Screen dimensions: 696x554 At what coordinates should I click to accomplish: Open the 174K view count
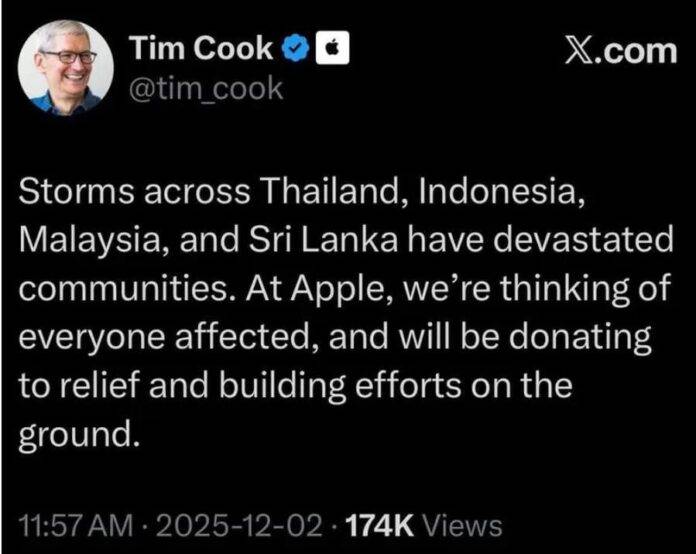[380, 526]
